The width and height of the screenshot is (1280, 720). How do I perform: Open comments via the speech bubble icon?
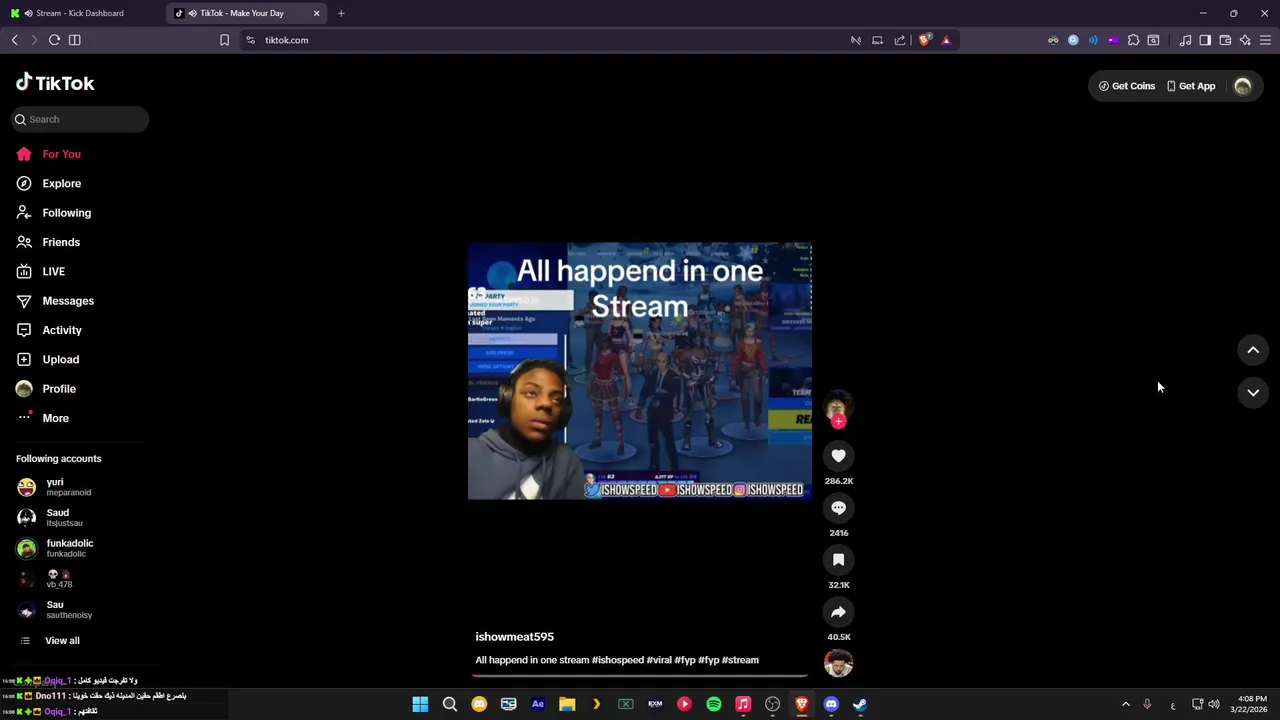pos(838,508)
